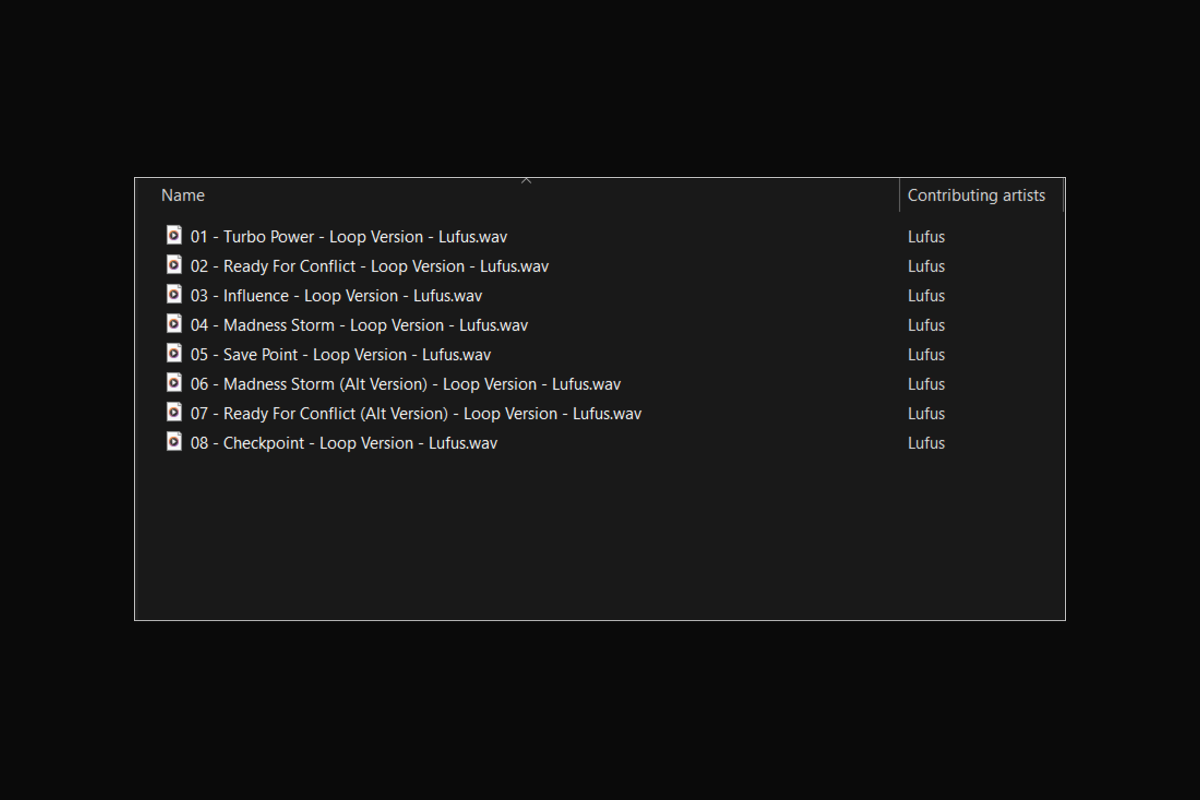Sort by the Contributing artists column
Screen dimensions: 1200x800
(976, 196)
